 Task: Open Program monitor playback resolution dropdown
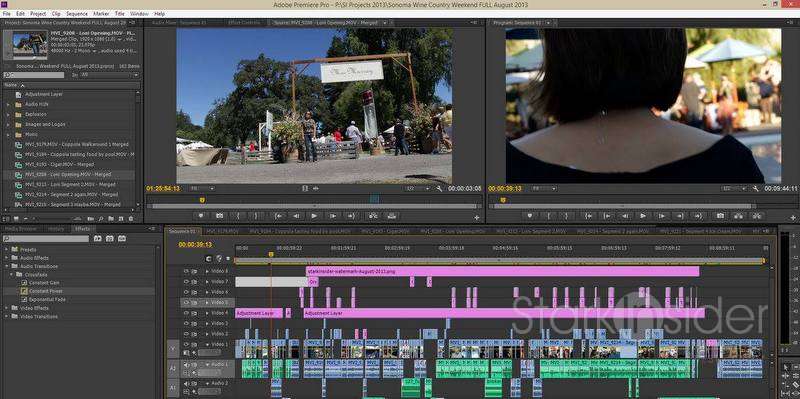point(733,188)
